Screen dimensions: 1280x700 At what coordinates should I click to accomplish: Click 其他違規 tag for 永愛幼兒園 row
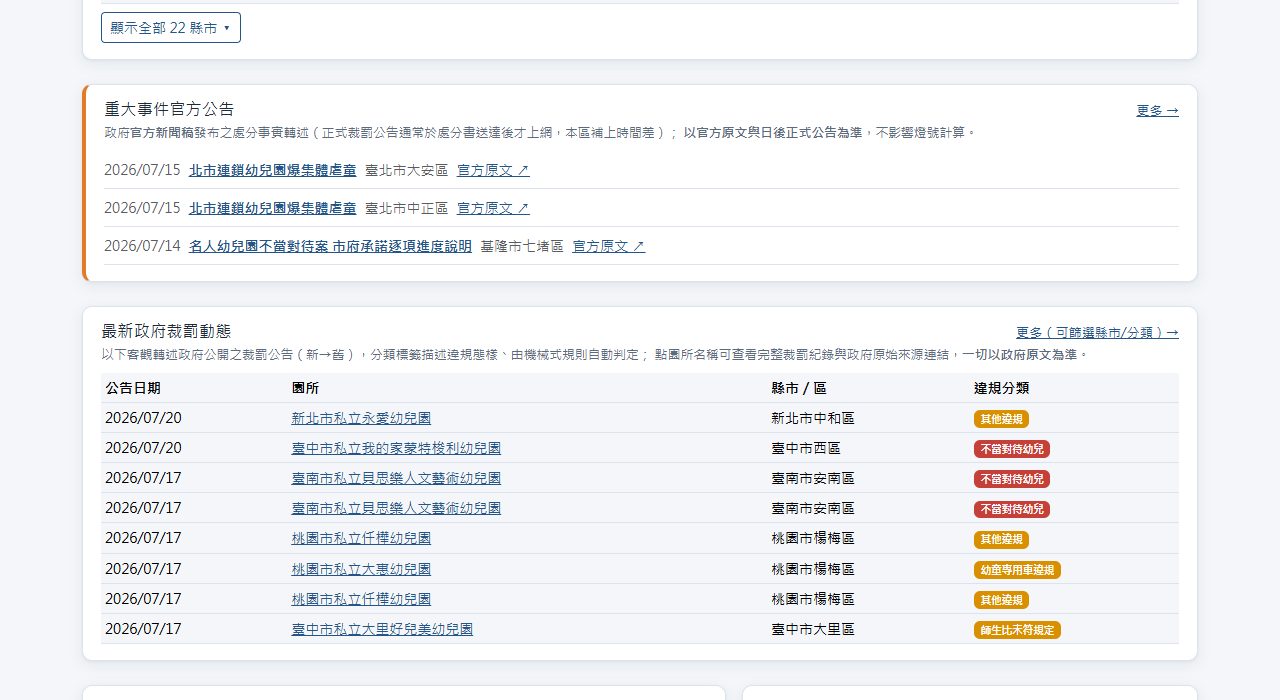1001,419
